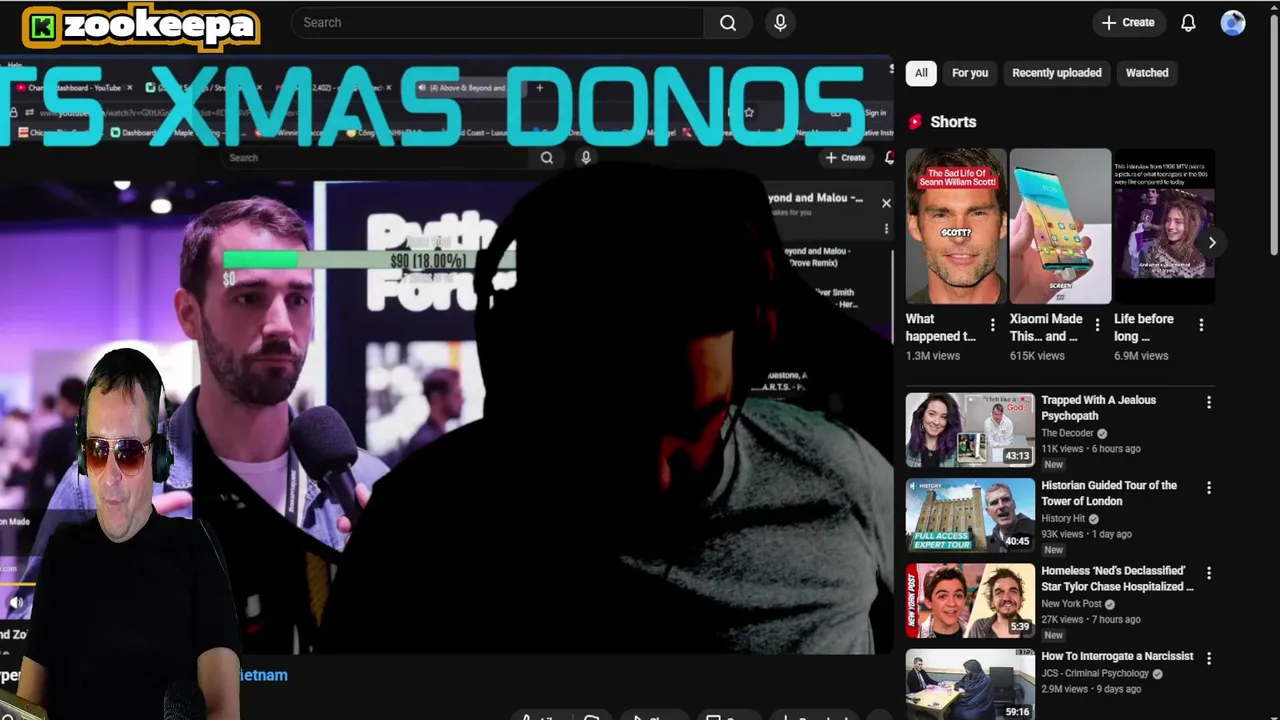The width and height of the screenshot is (1280, 720).
Task: Select the For you filter chip
Action: [970, 73]
